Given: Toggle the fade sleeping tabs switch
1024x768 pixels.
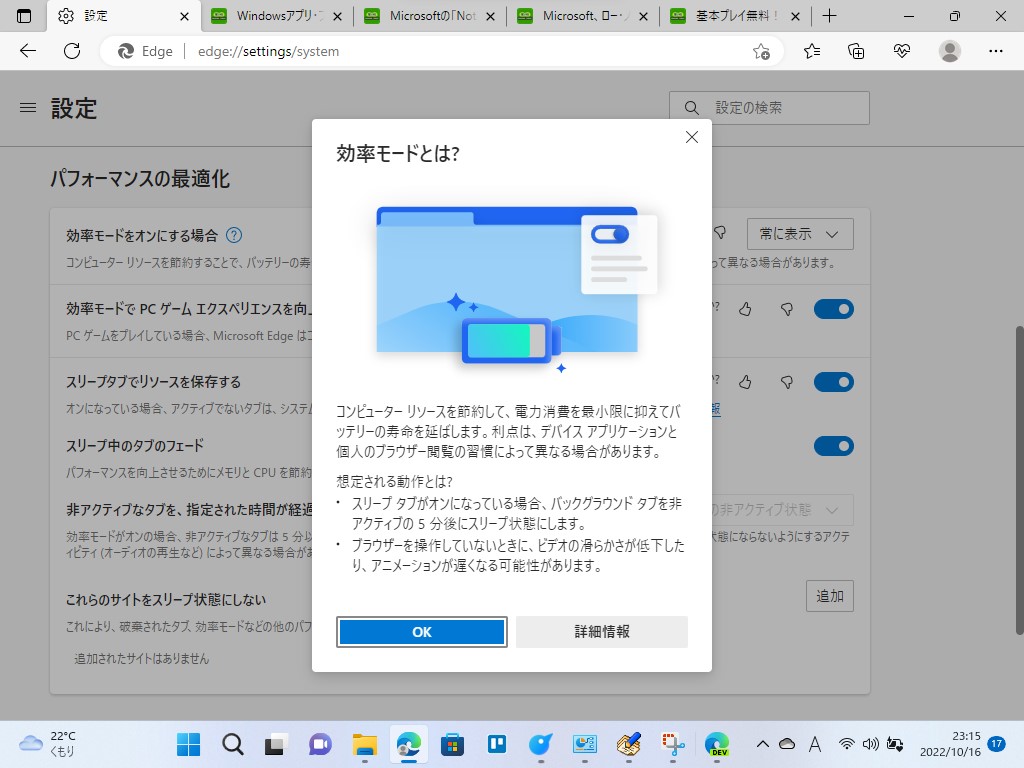Looking at the screenshot, I should (x=834, y=446).
